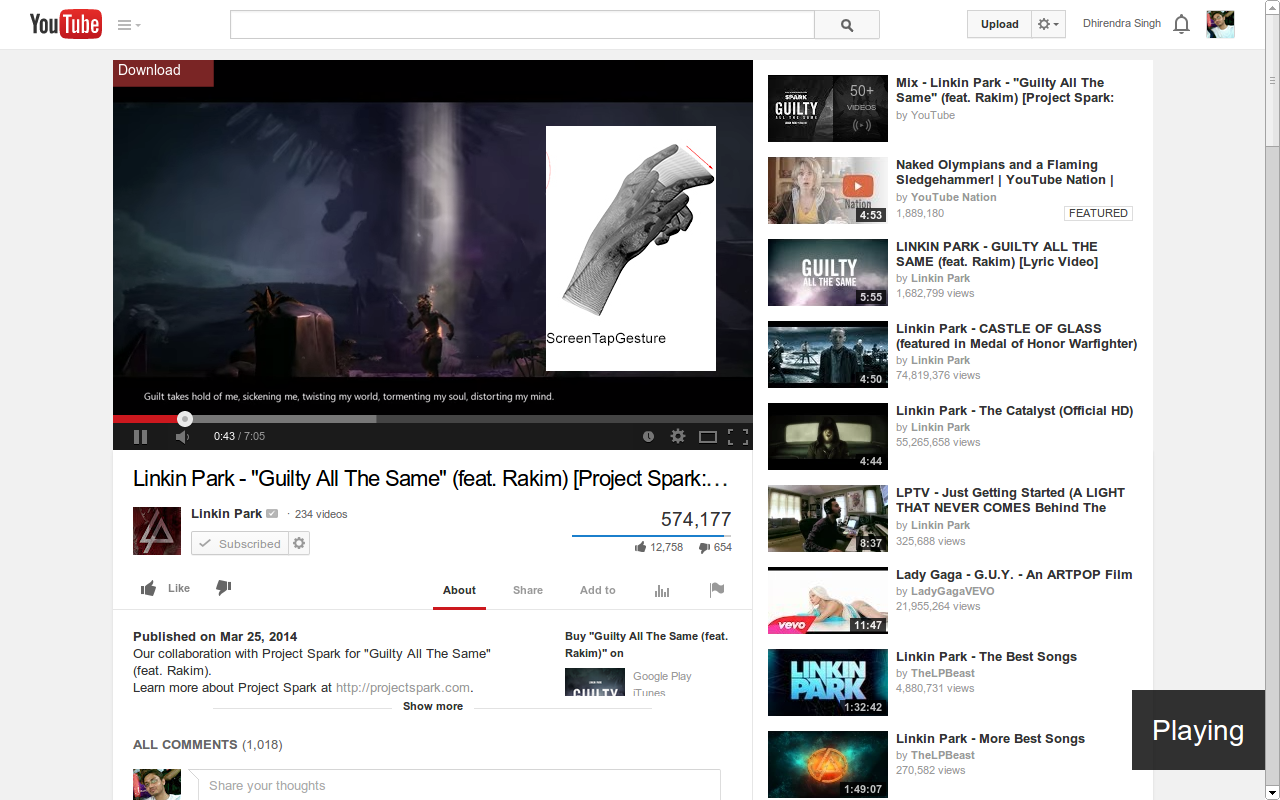This screenshot has height=800, width=1280.
Task: Report video using the flag icon
Action: tap(717, 590)
